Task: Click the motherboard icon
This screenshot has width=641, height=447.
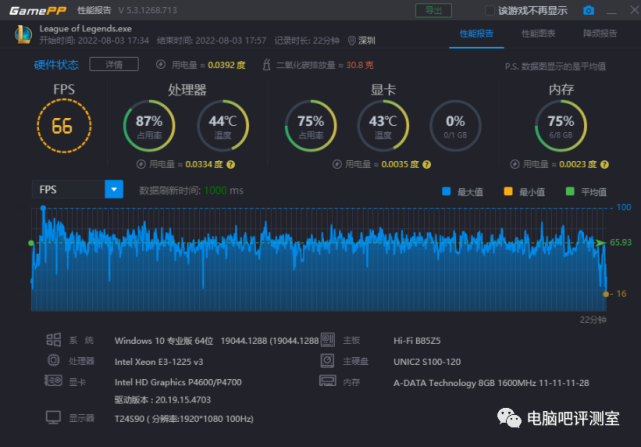Action: click(327, 339)
